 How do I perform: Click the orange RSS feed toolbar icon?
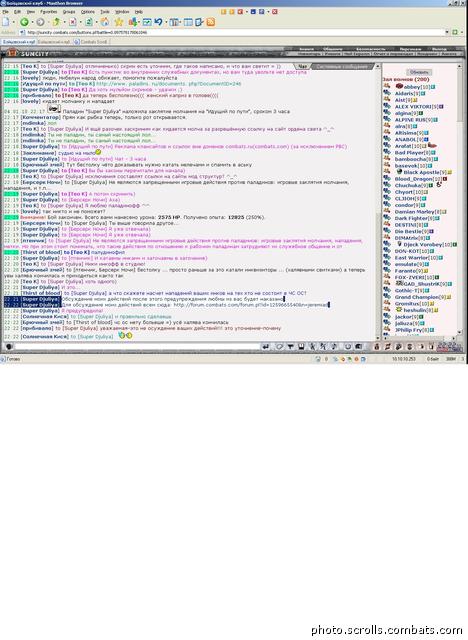(x=211, y=22)
